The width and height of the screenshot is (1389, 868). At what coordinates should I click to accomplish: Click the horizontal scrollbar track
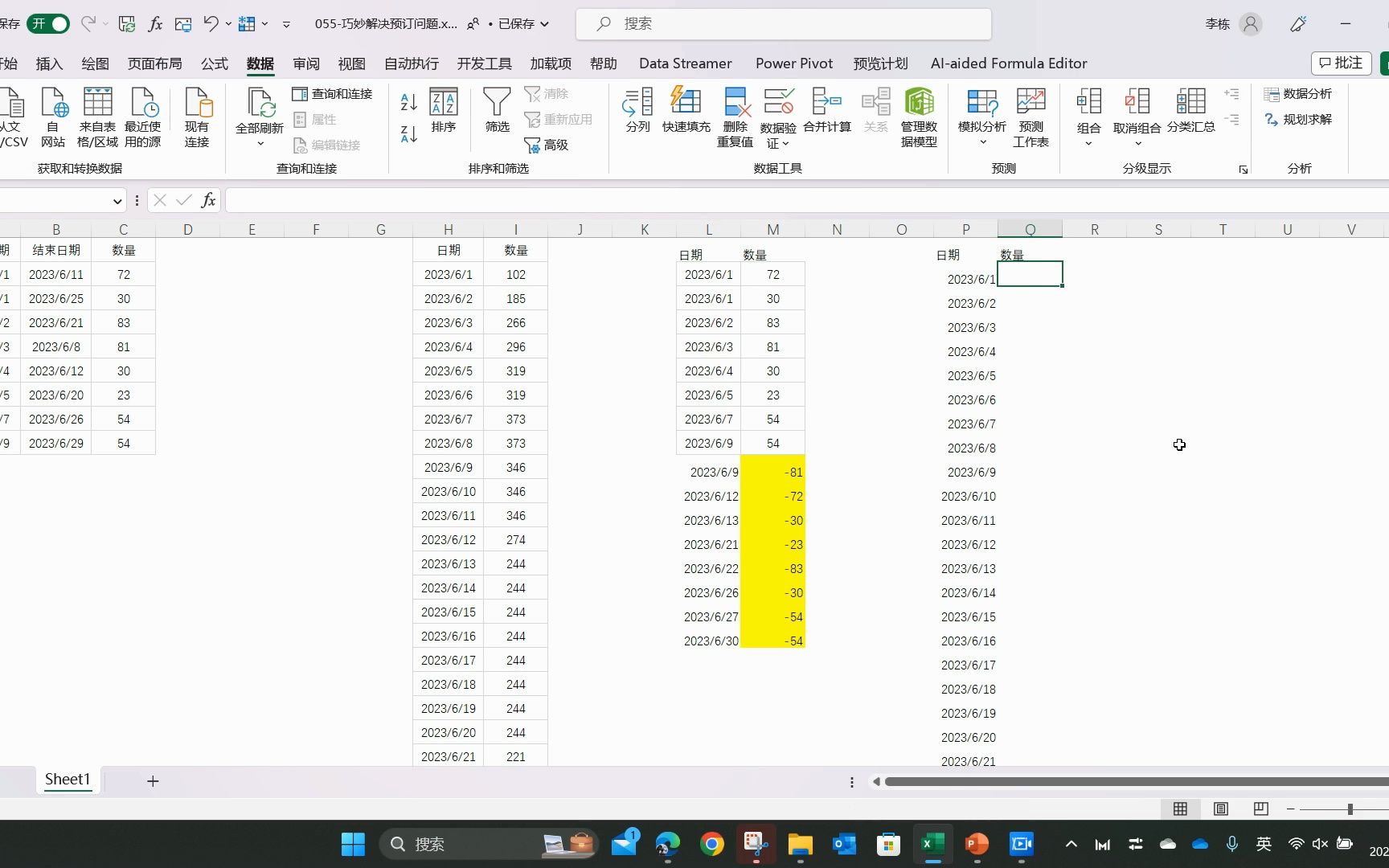[x=1125, y=780]
